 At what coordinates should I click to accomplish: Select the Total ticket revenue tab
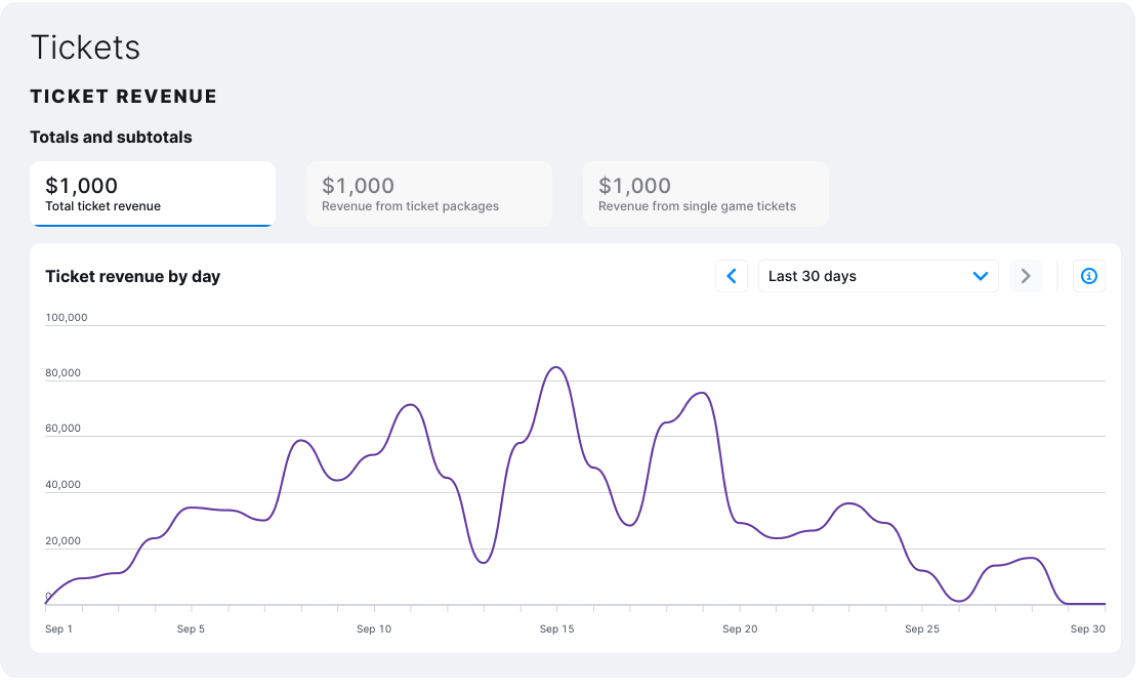153,194
